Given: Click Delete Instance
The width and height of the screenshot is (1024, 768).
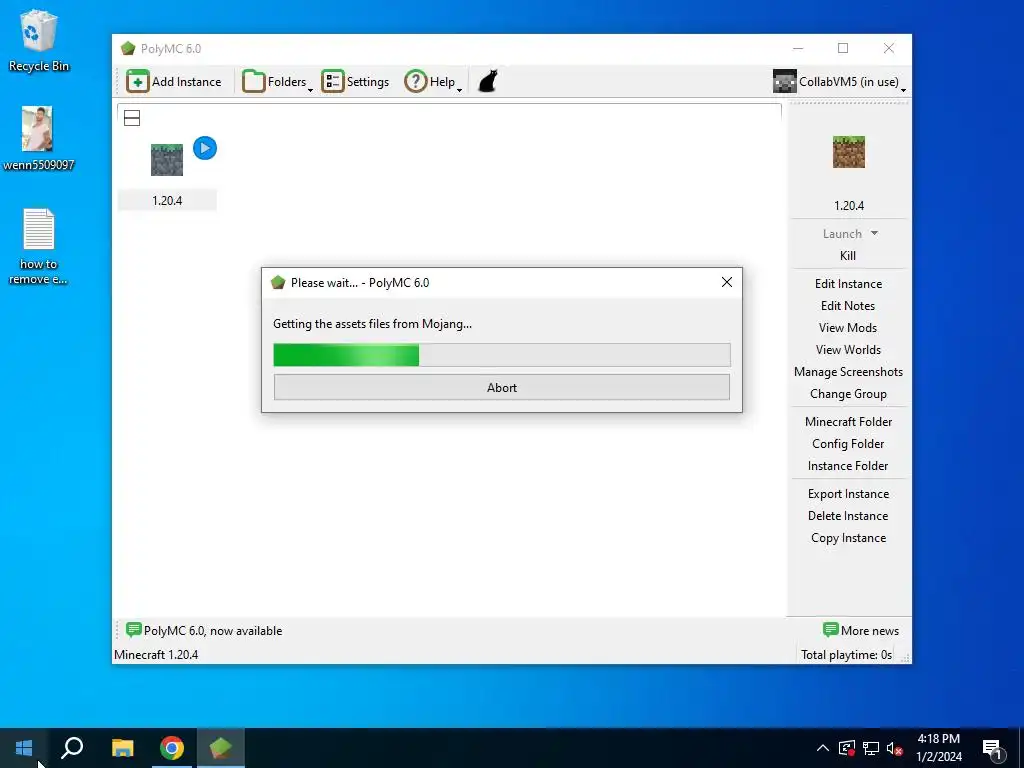Looking at the screenshot, I should (848, 516).
